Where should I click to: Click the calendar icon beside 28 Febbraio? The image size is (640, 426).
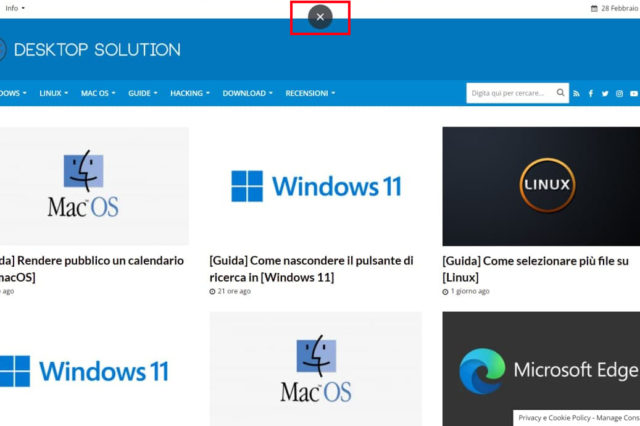click(594, 8)
